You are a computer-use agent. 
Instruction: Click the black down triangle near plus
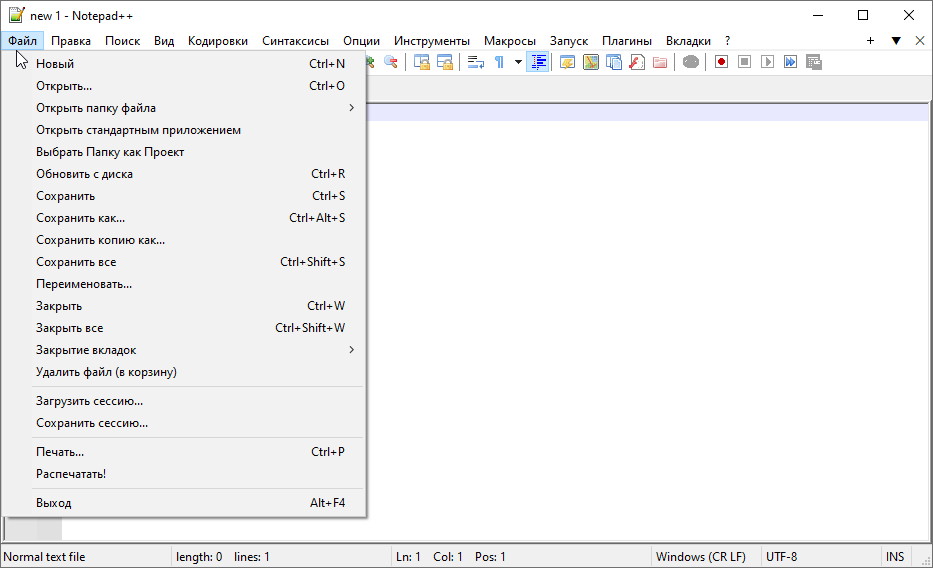click(896, 40)
